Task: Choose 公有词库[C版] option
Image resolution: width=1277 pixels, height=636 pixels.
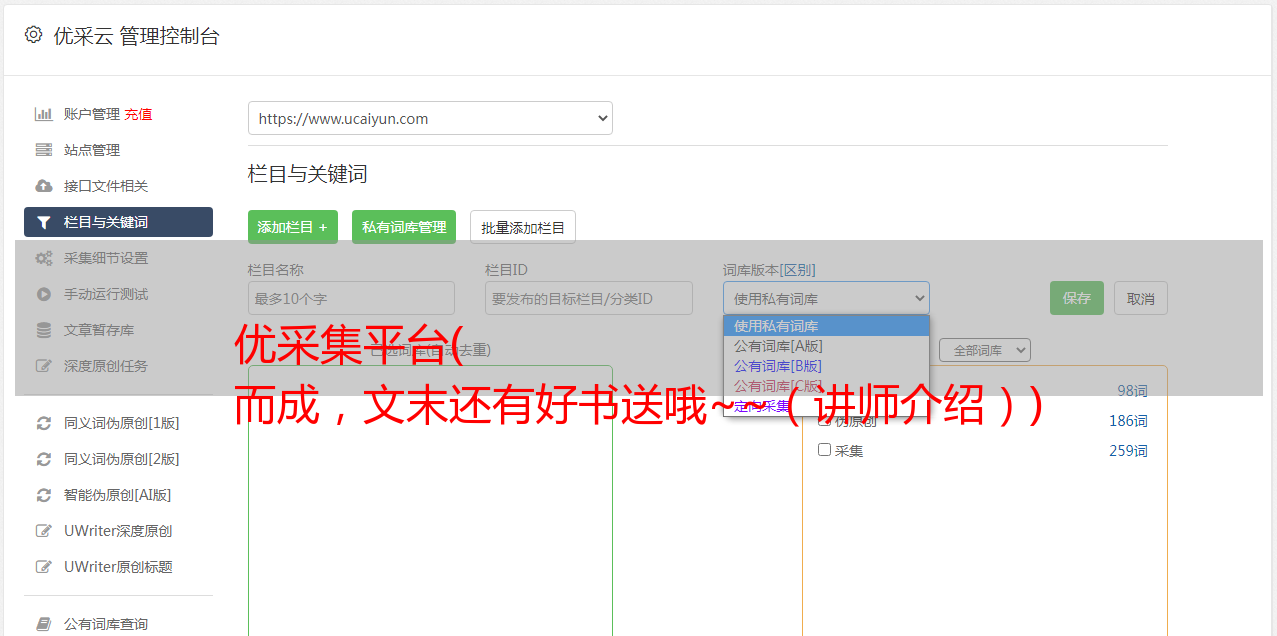Action: point(826,386)
